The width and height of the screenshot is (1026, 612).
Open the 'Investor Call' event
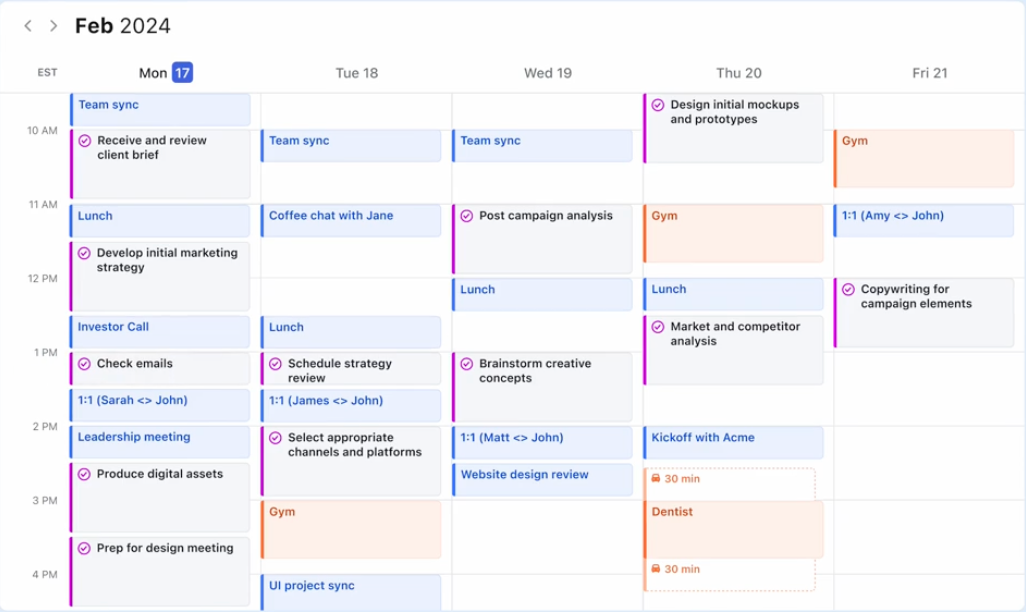click(160, 328)
